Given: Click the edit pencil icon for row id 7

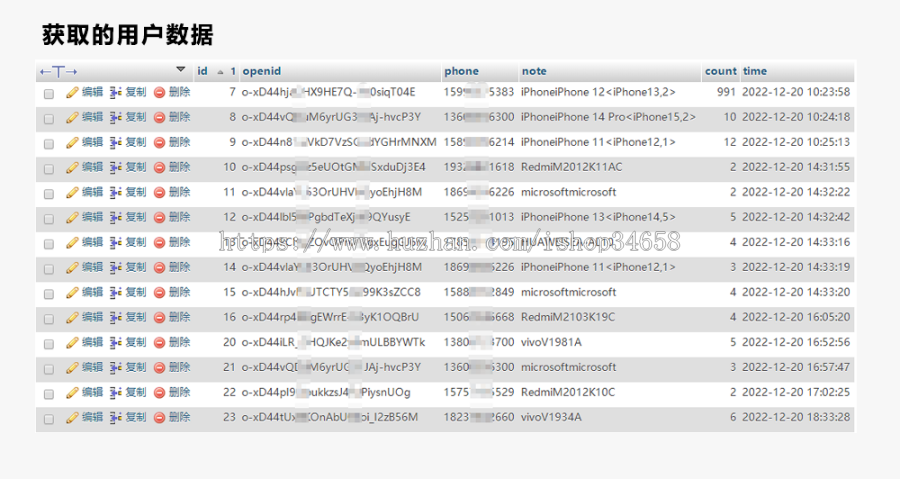Looking at the screenshot, I should 72,92.
